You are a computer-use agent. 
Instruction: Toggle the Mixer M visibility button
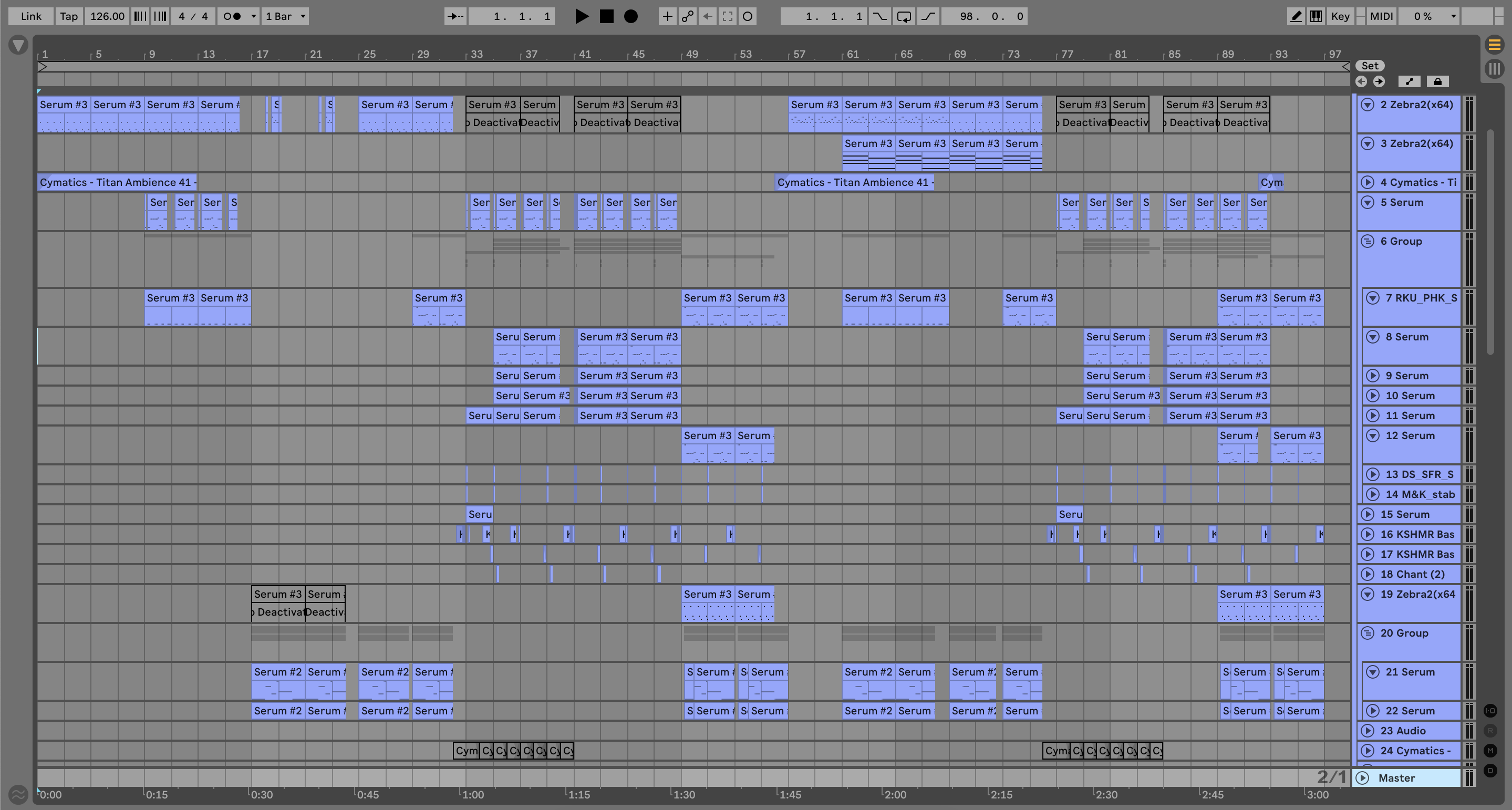(x=1490, y=751)
